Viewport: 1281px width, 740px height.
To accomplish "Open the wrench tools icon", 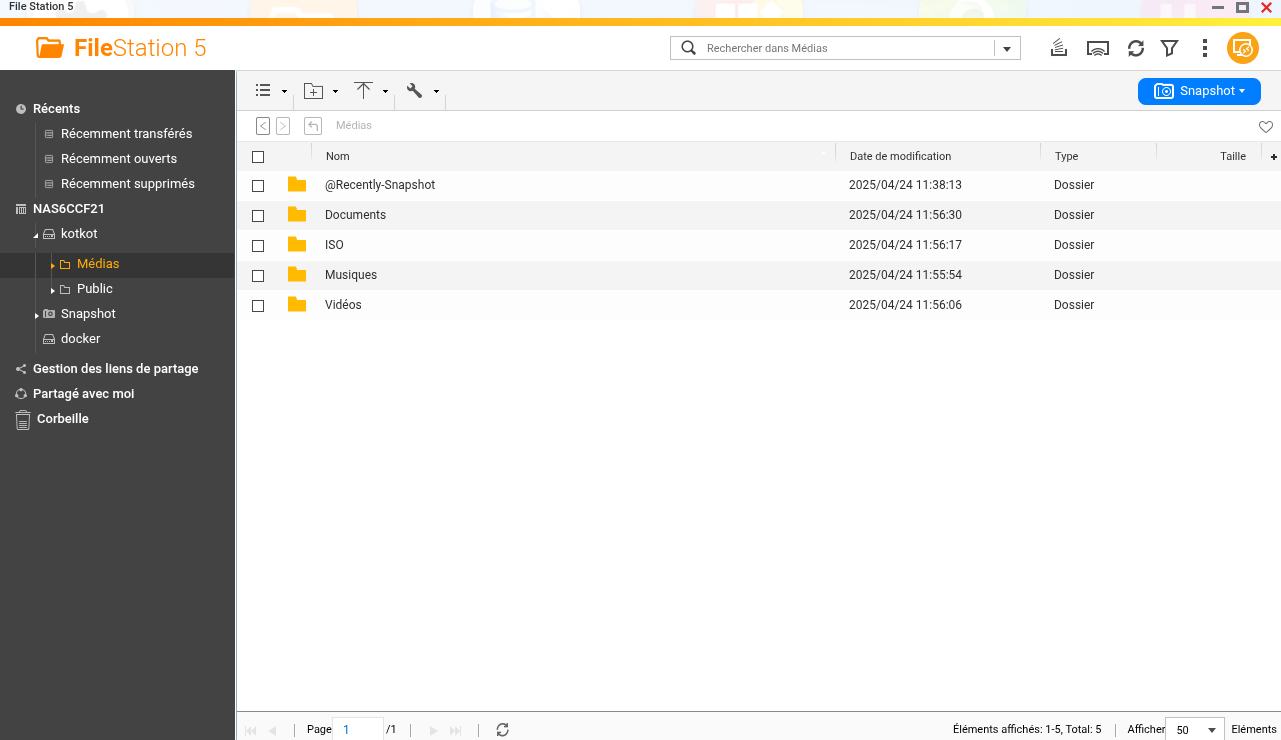I will point(414,90).
